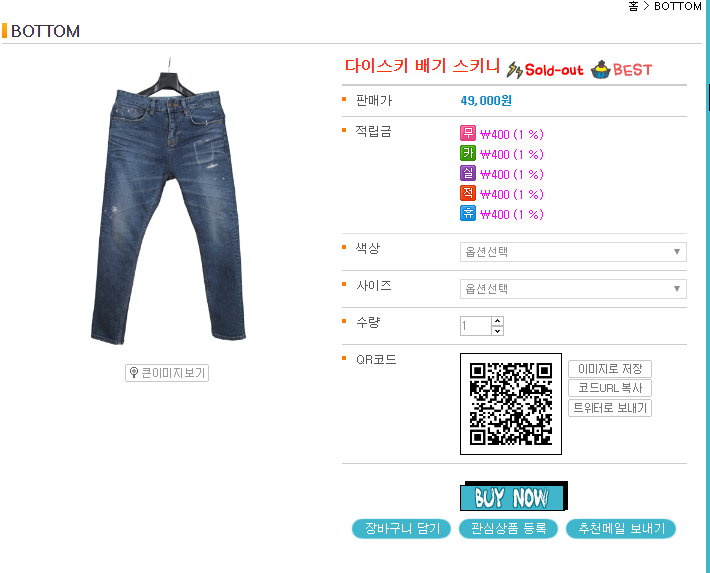Click the product QR code image
This screenshot has height=573, width=710.
[511, 404]
